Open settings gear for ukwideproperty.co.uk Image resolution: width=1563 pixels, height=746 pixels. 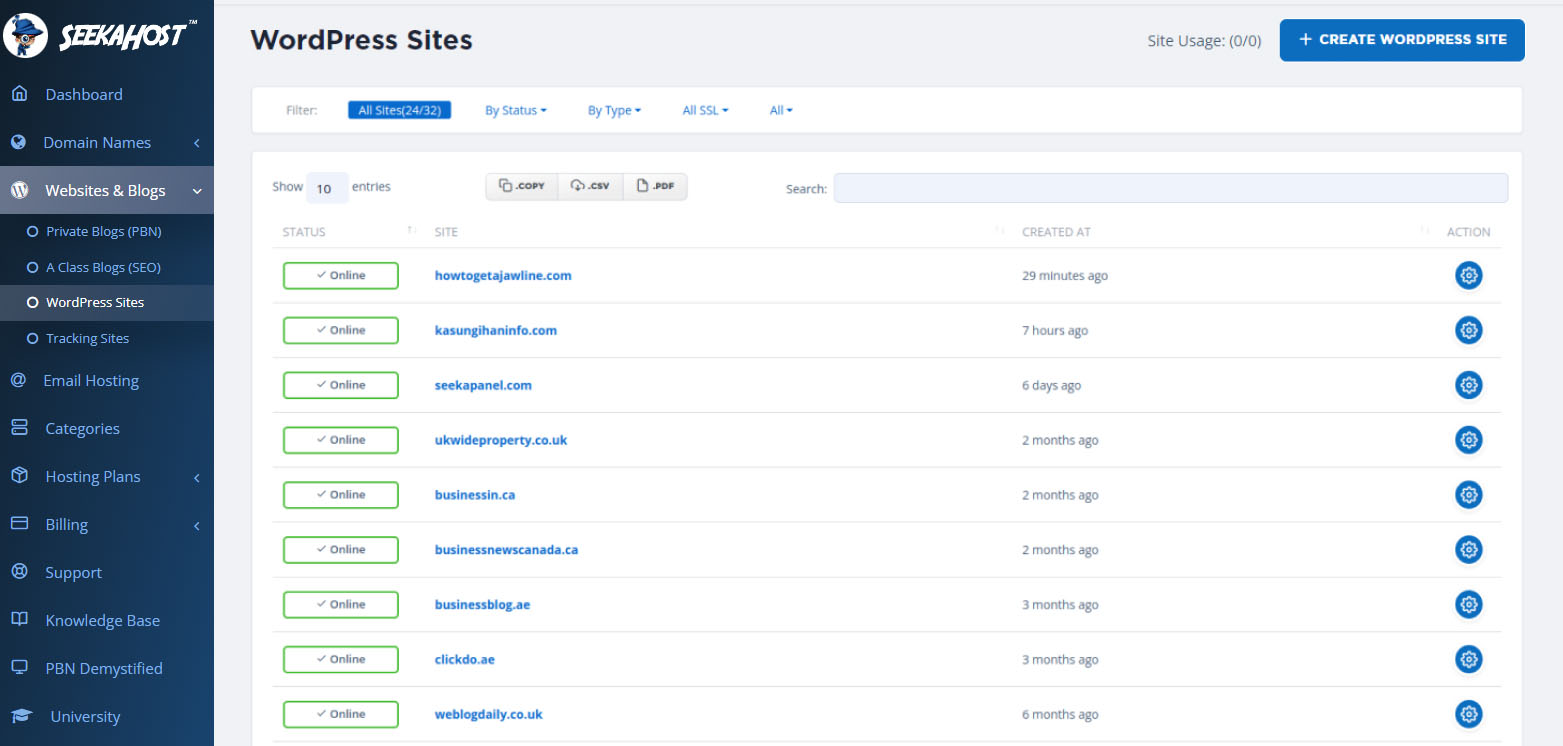click(x=1468, y=440)
